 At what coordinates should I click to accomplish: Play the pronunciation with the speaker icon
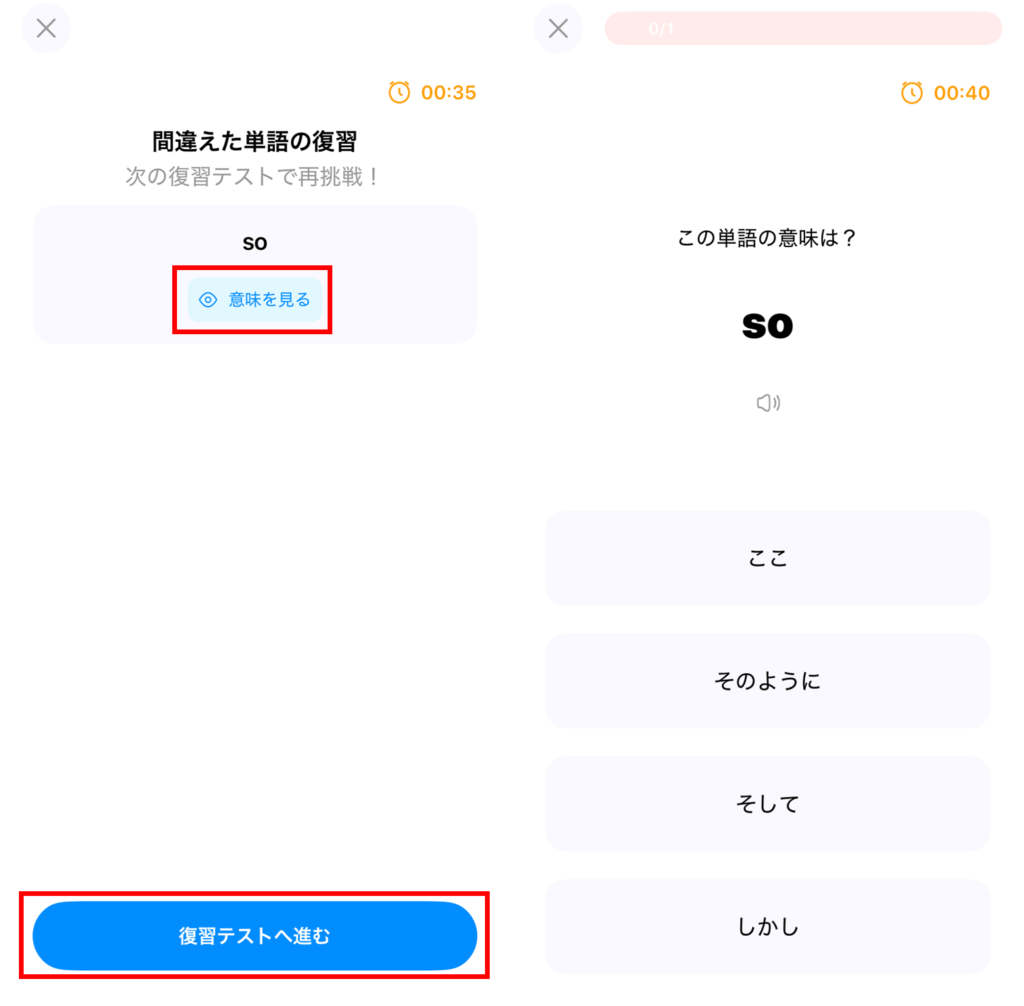coord(767,403)
